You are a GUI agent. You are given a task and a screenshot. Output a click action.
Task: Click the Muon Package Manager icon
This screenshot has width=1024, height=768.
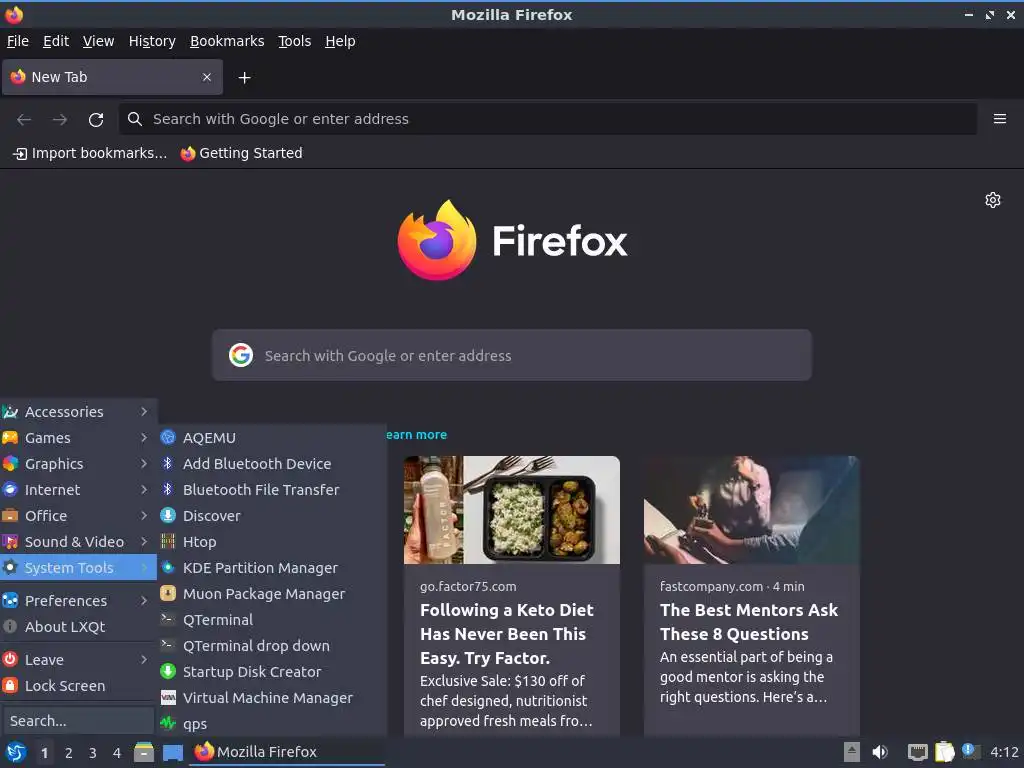(x=168, y=594)
